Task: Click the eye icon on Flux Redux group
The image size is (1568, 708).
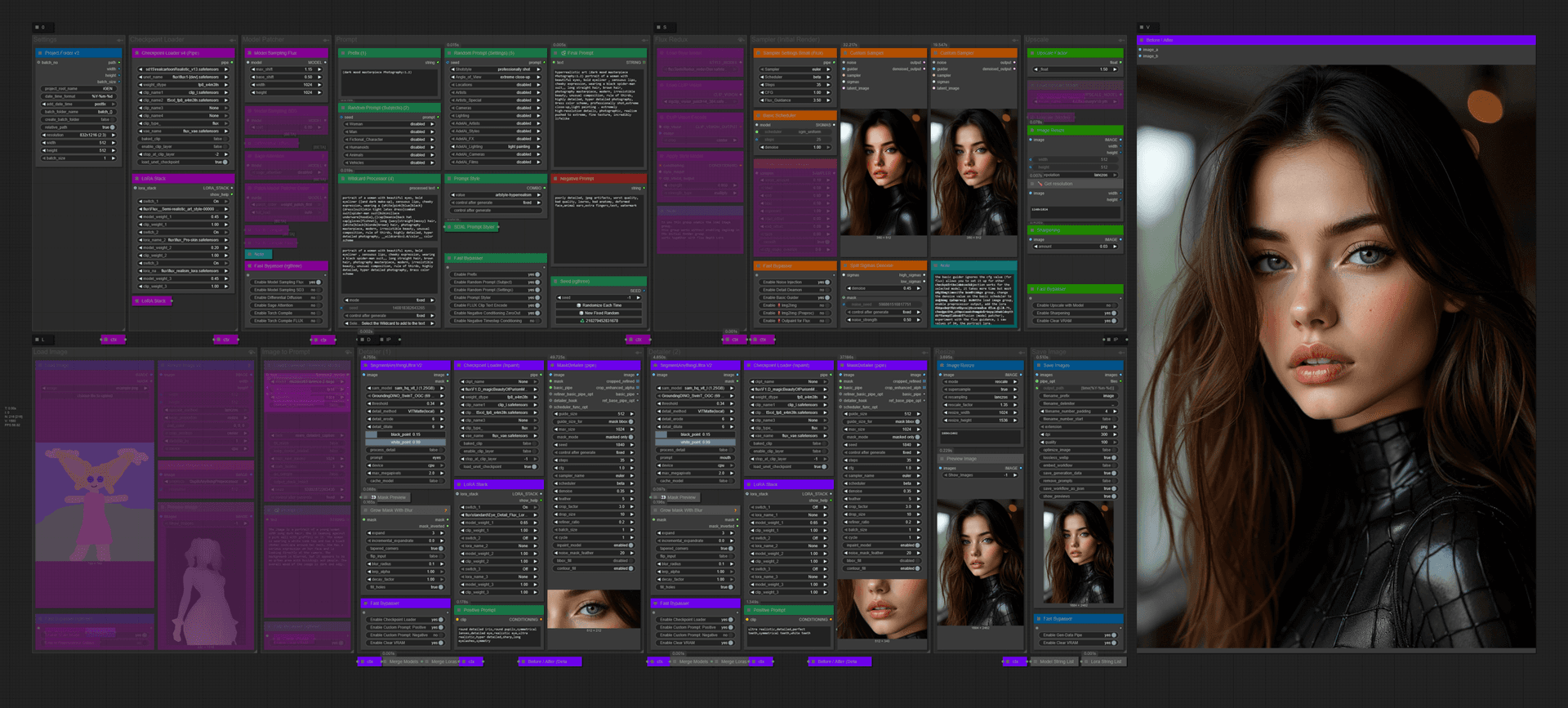Action: [742, 39]
